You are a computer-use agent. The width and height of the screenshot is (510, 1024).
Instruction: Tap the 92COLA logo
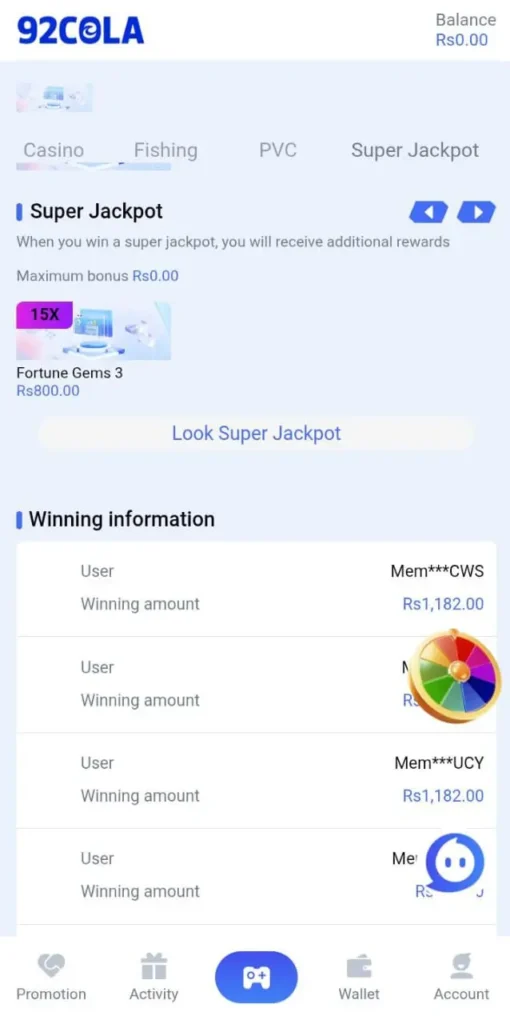(80, 31)
